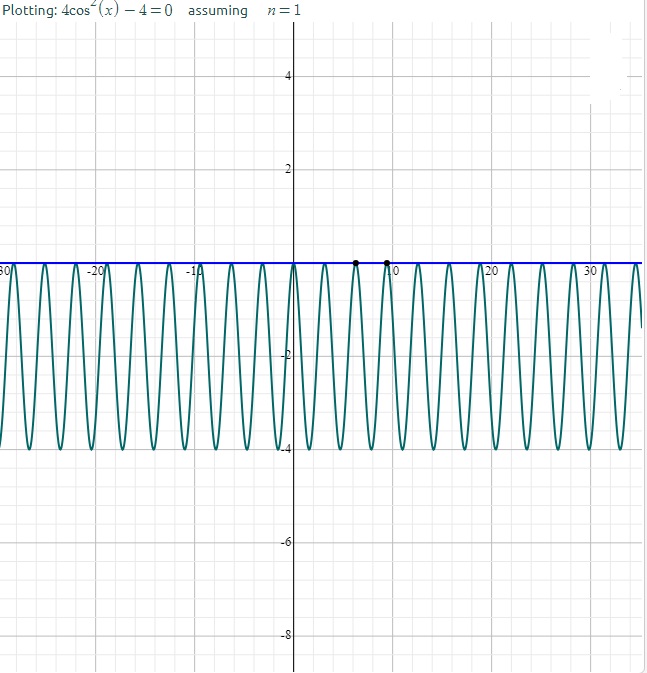Click the x-axis label -10
The width and height of the screenshot is (647, 673).
pos(196,271)
